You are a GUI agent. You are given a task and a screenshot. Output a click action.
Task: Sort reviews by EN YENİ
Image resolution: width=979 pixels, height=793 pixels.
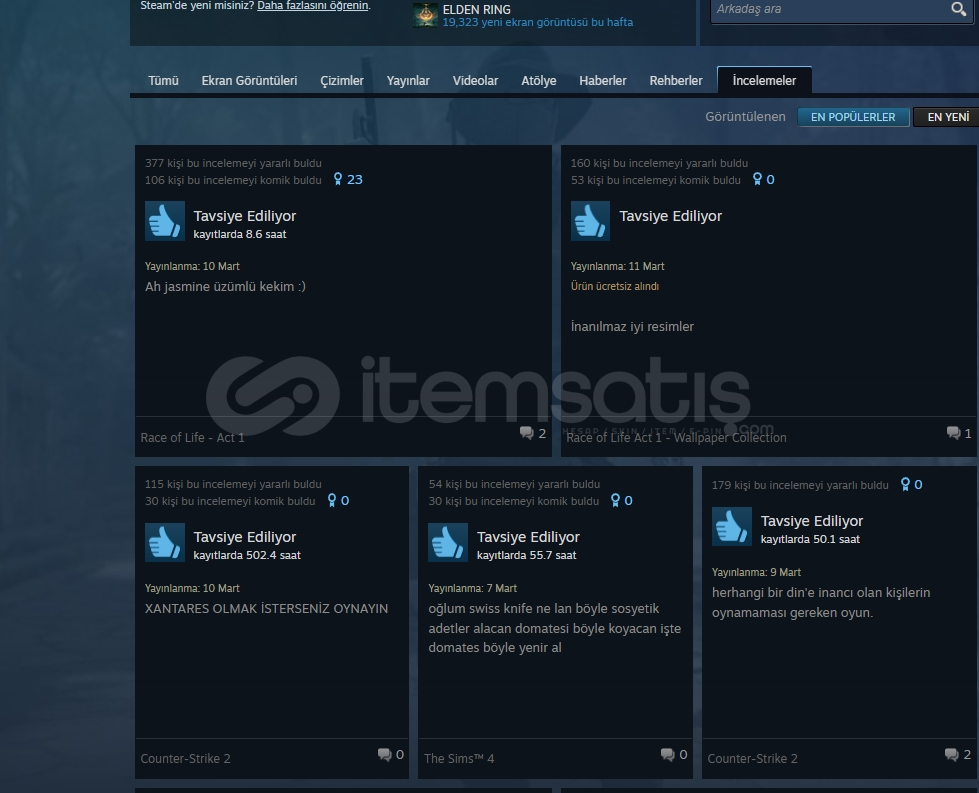(947, 117)
